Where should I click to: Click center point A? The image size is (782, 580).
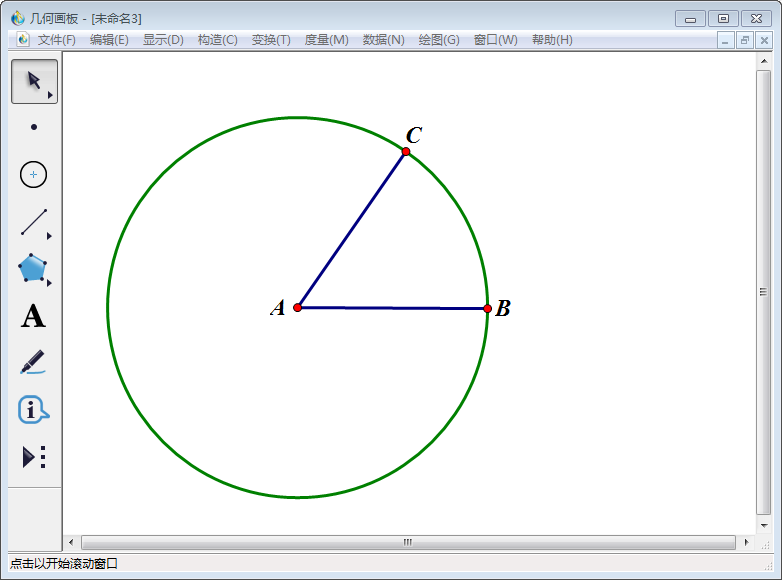point(298,308)
